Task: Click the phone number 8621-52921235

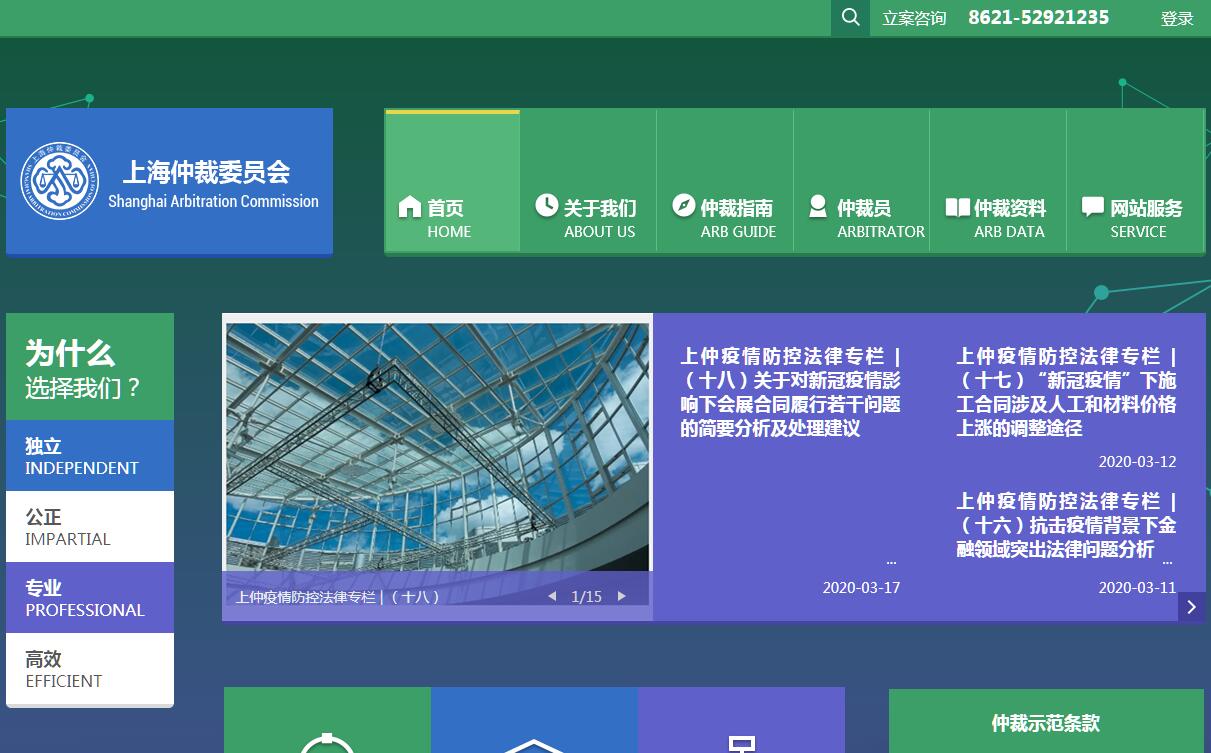Action: coord(1038,17)
